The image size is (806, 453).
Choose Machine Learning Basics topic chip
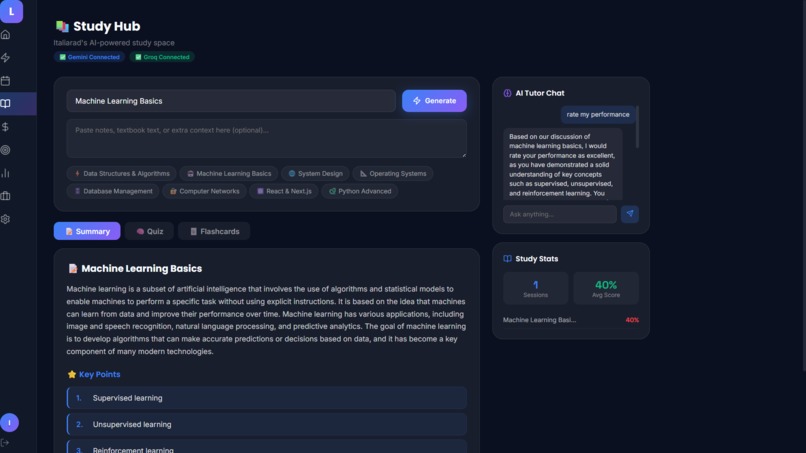[x=229, y=174]
